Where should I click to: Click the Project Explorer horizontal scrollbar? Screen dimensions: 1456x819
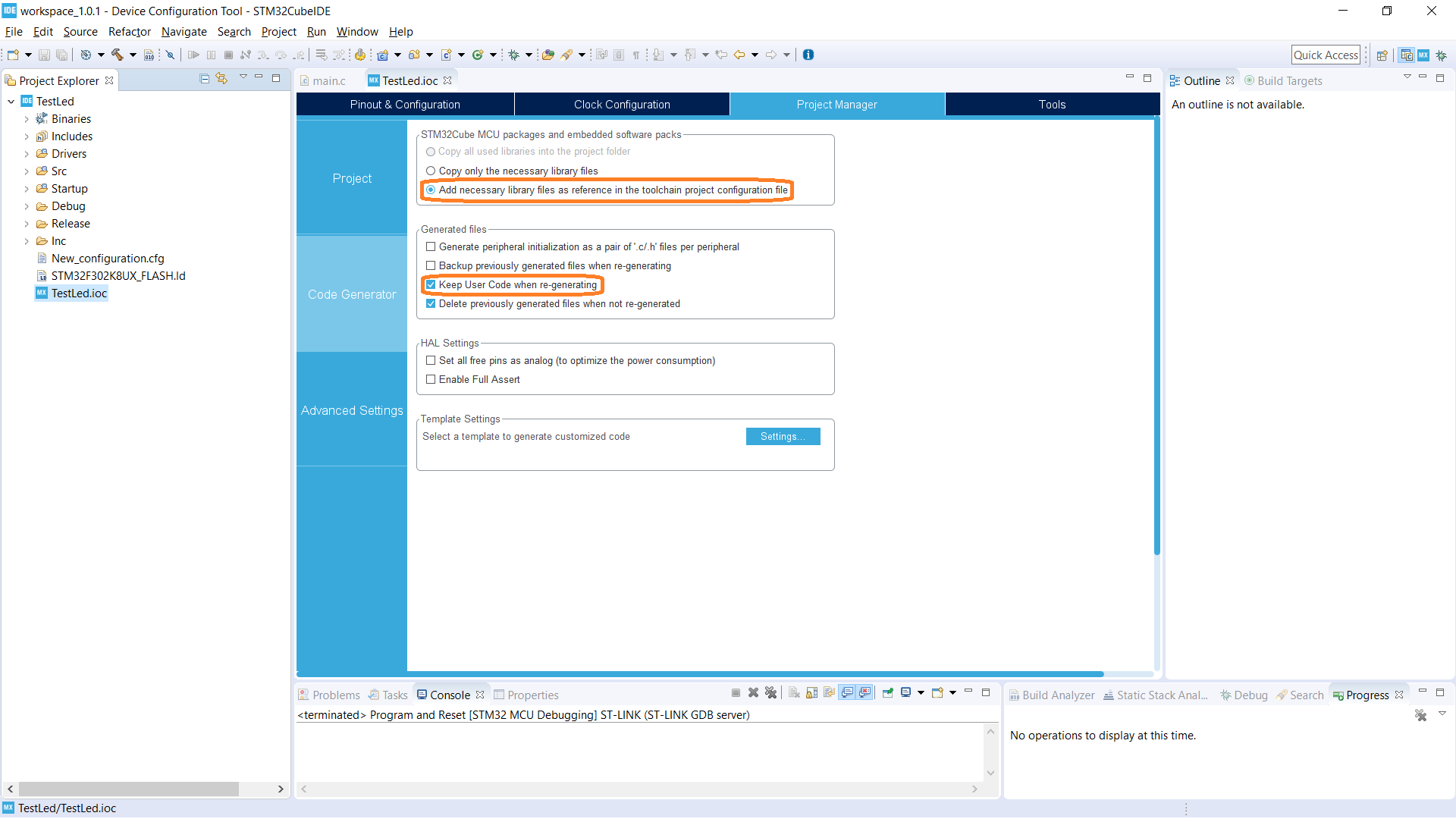point(129,789)
